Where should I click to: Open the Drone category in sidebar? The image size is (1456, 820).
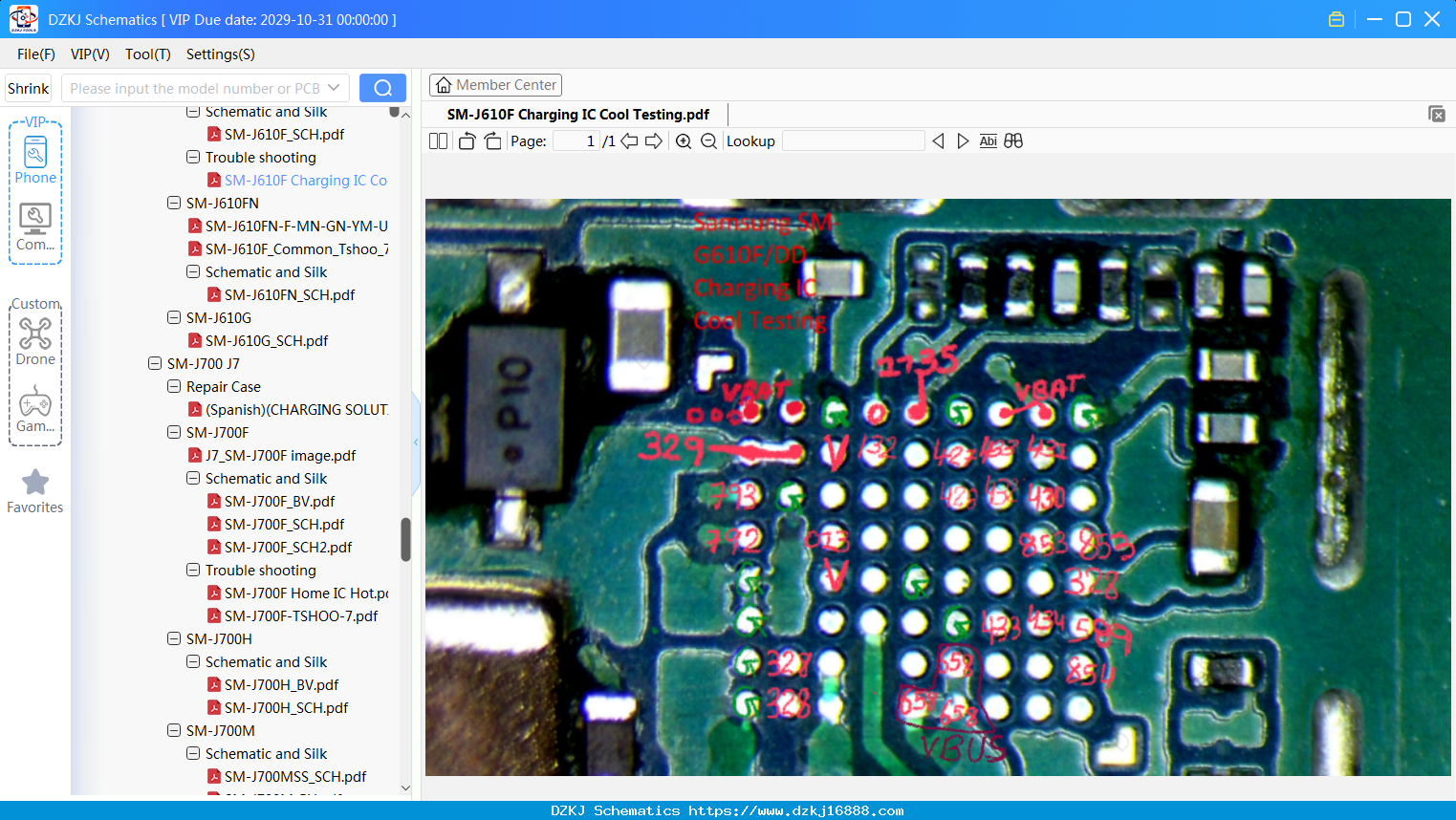[35, 342]
